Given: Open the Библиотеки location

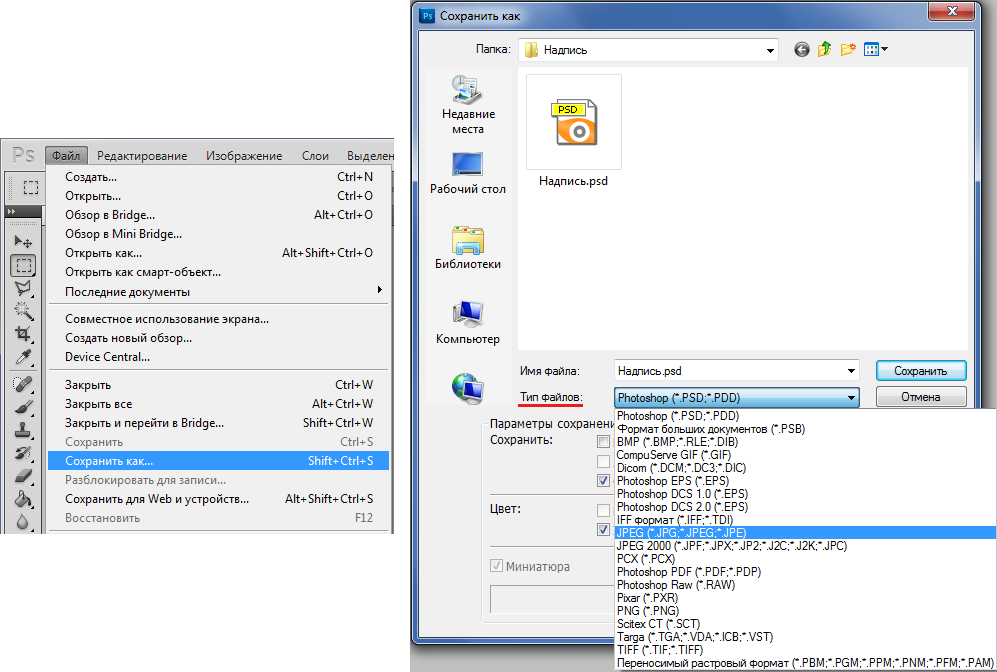Looking at the screenshot, I should (x=468, y=247).
